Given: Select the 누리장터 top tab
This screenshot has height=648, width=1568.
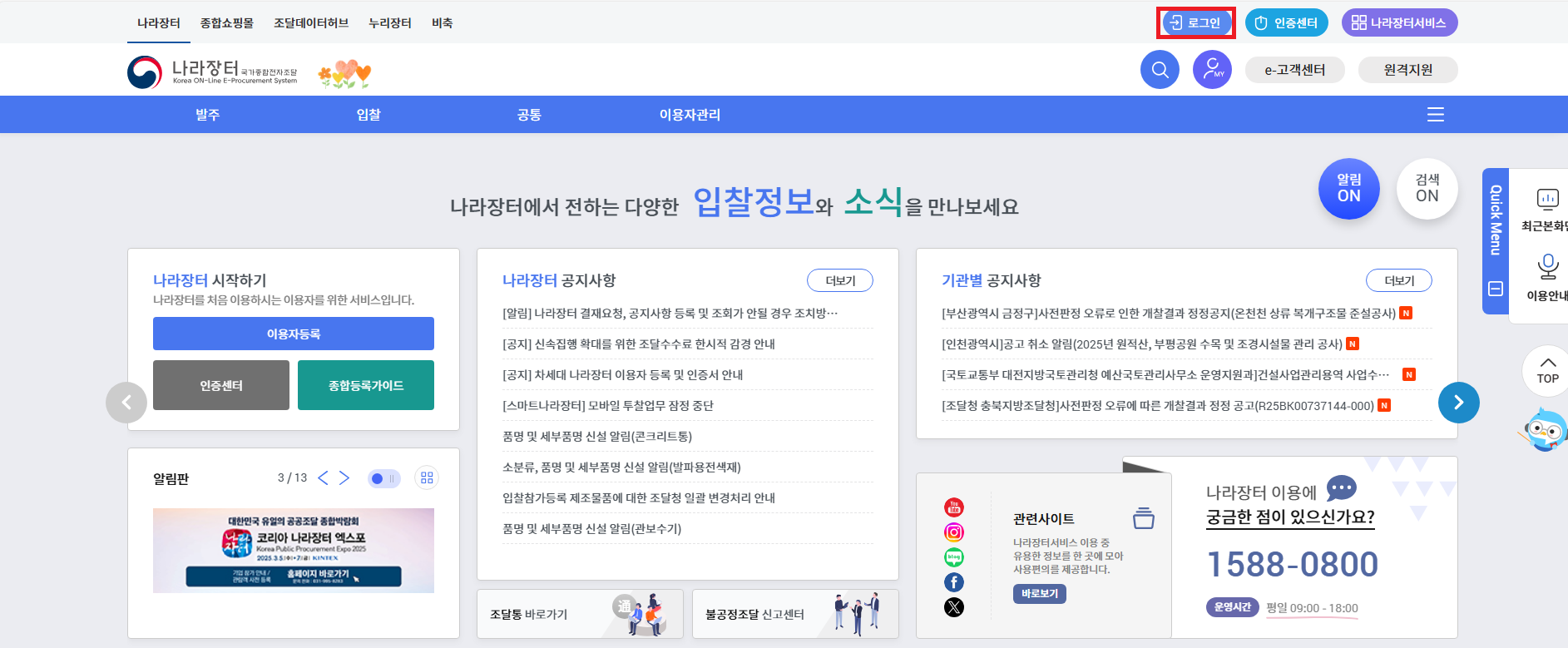Looking at the screenshot, I should coord(390,23).
